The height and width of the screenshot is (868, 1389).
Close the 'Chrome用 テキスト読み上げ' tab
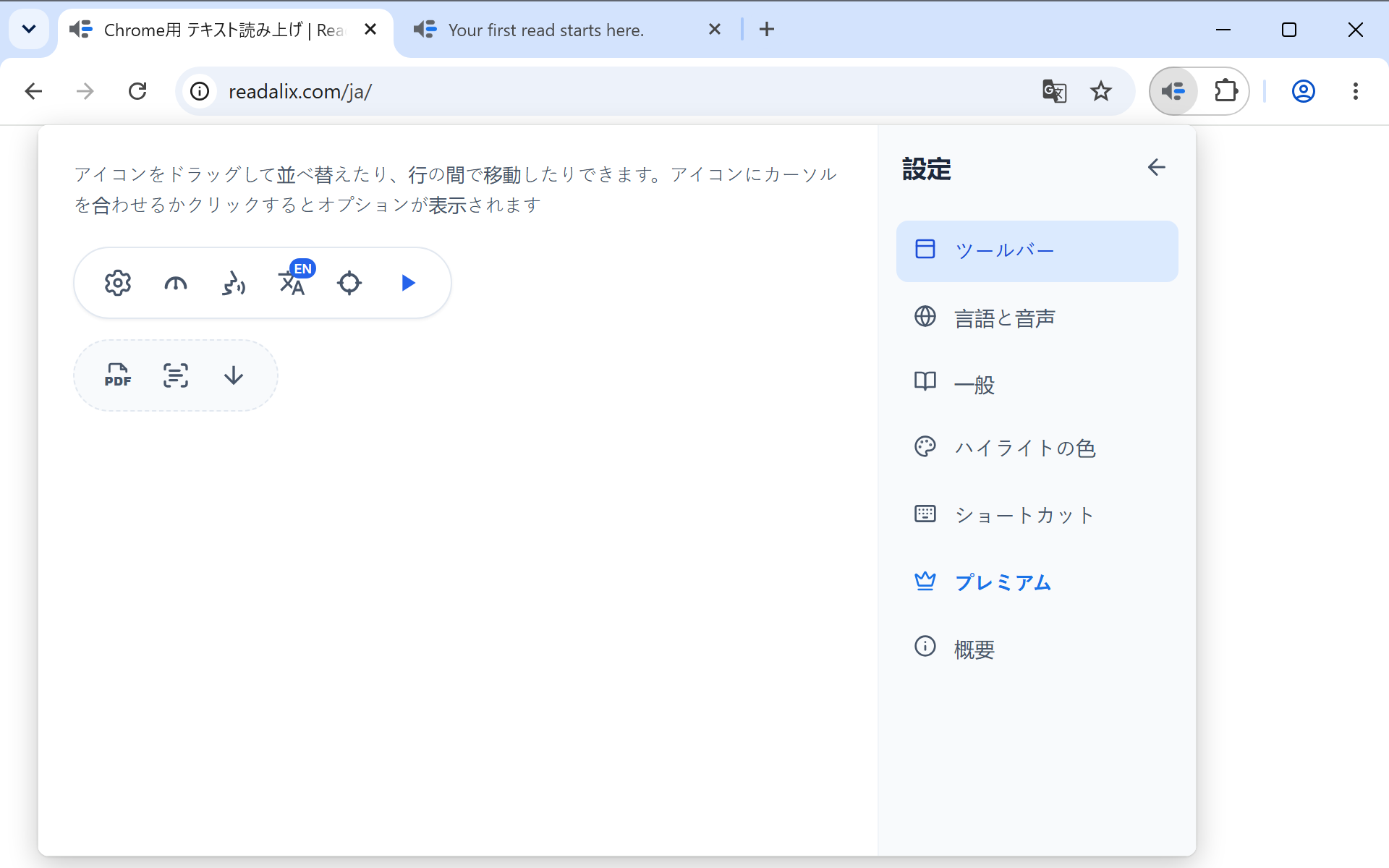tap(370, 29)
